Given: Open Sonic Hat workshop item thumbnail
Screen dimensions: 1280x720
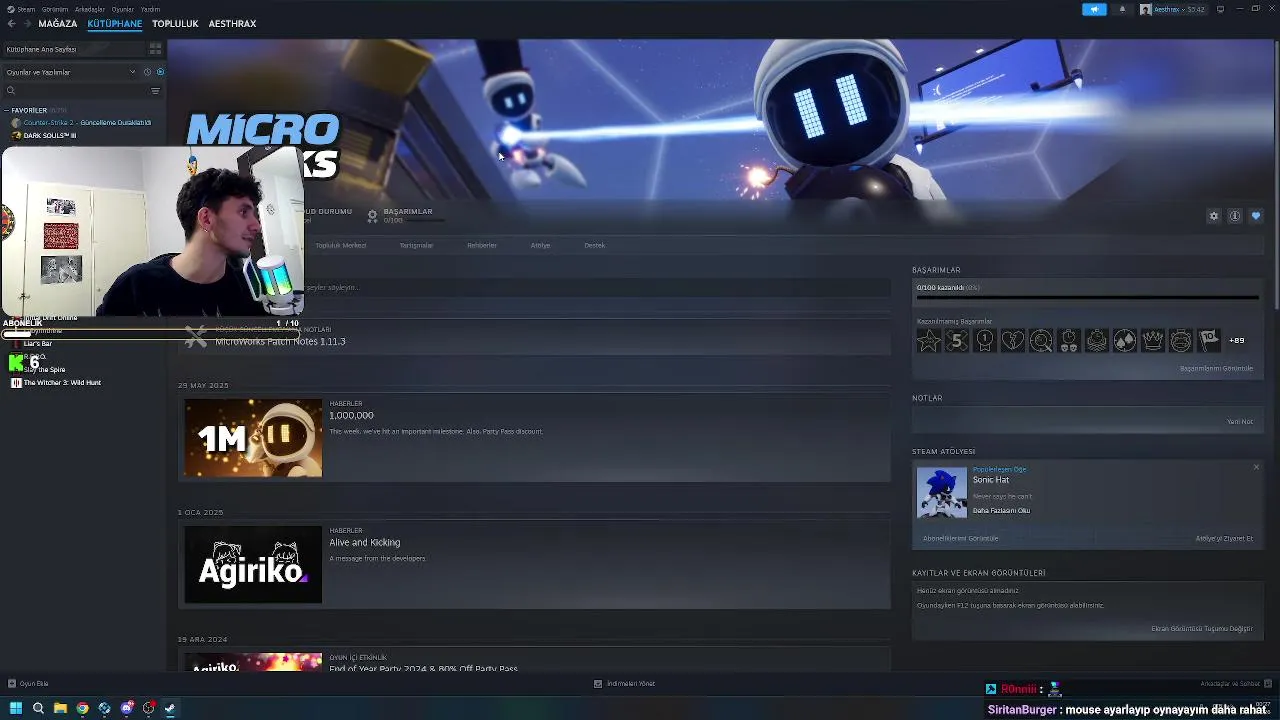Looking at the screenshot, I should [942, 492].
